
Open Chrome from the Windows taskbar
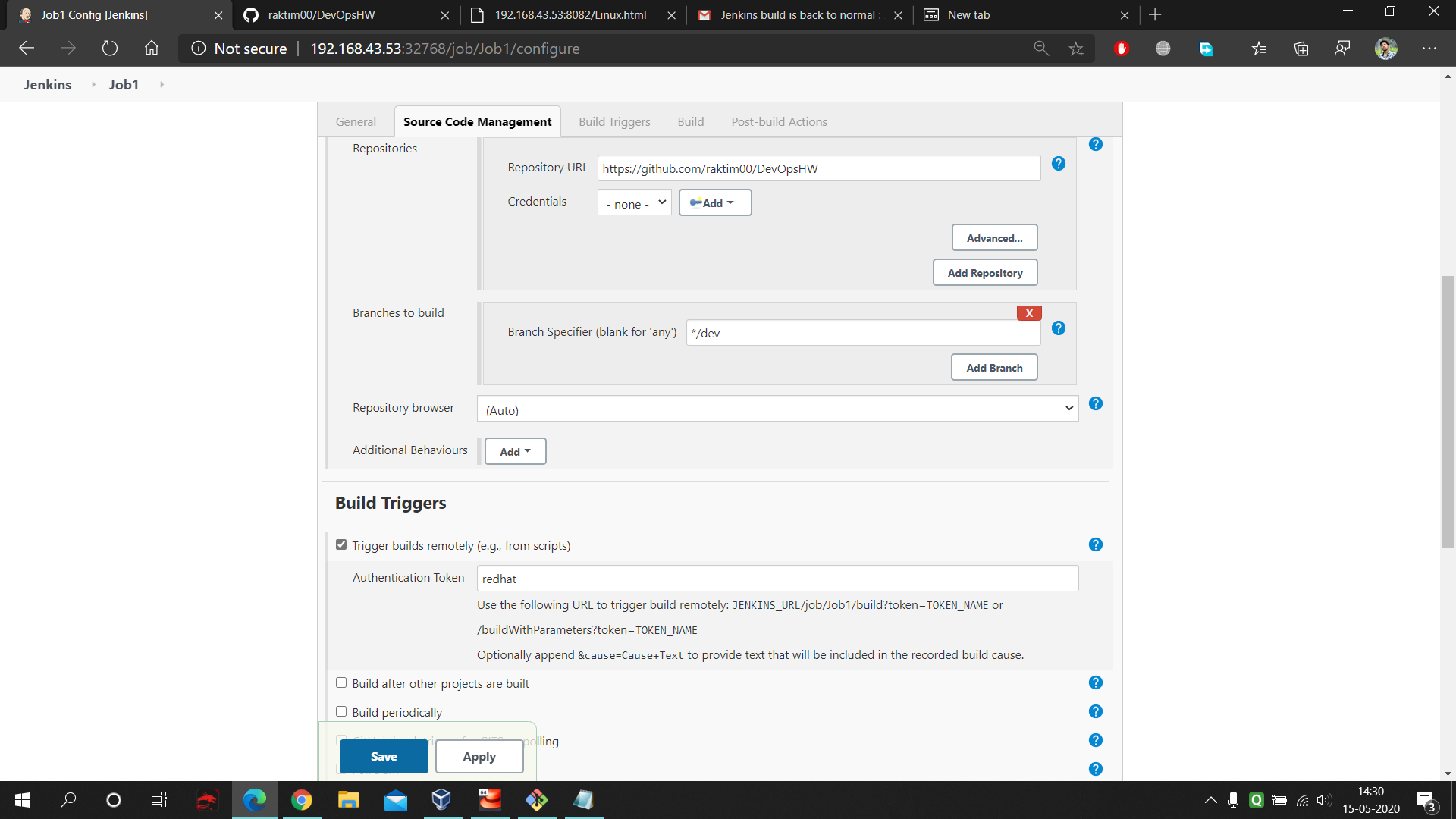click(301, 800)
